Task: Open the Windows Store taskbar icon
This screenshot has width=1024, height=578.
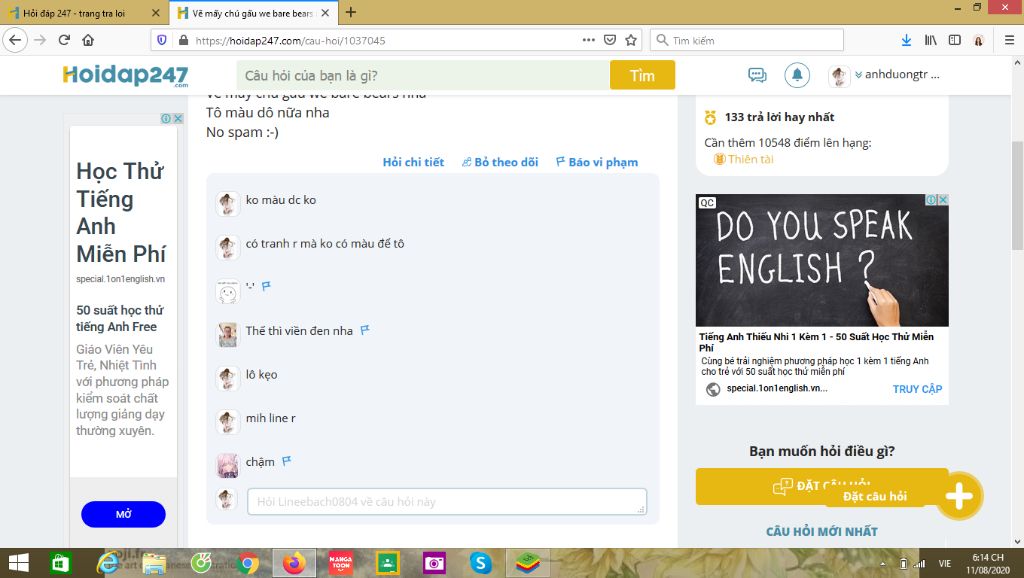Action: pyautogui.click(x=61, y=563)
